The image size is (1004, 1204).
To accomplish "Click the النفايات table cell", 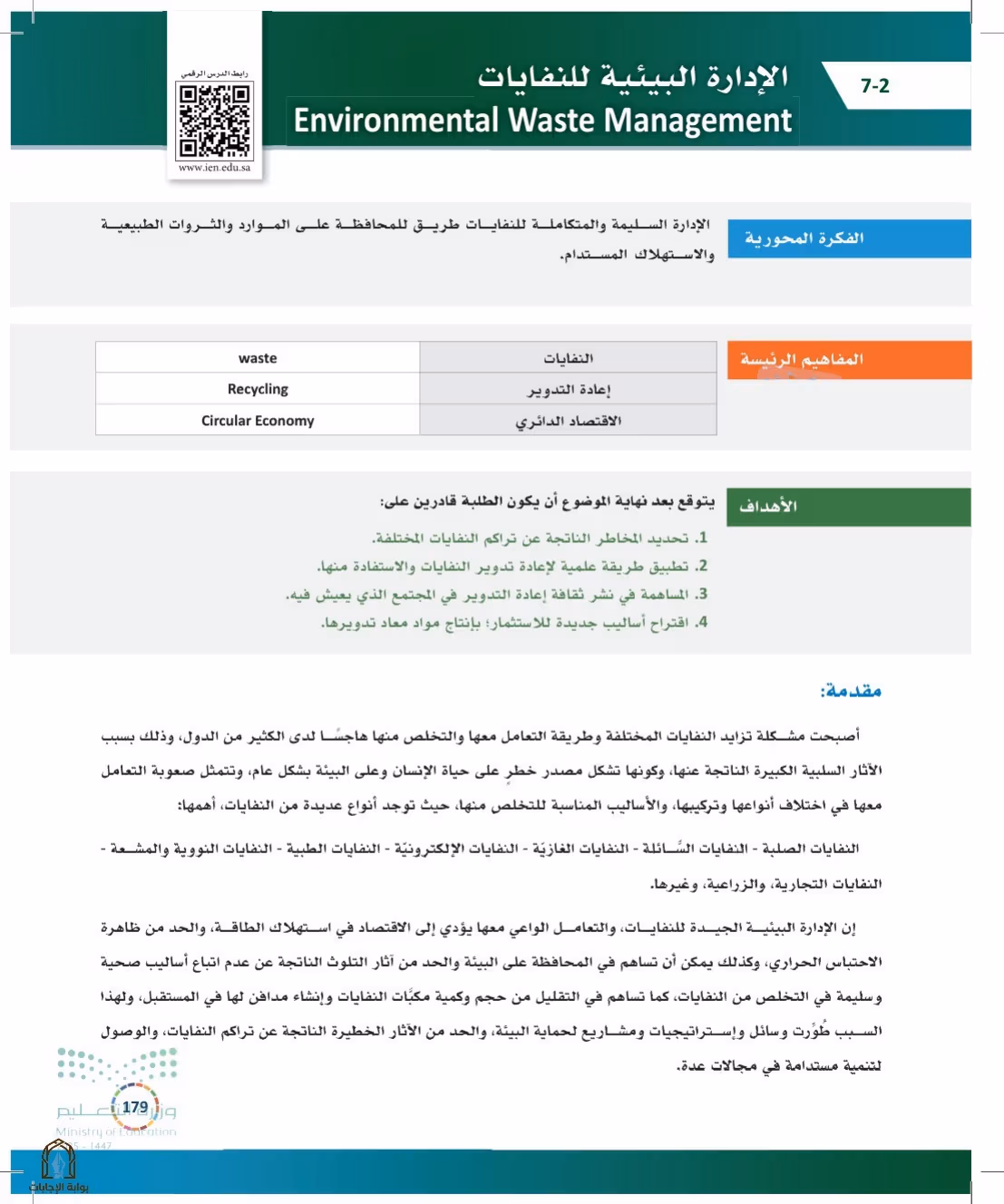I will click(569, 358).
